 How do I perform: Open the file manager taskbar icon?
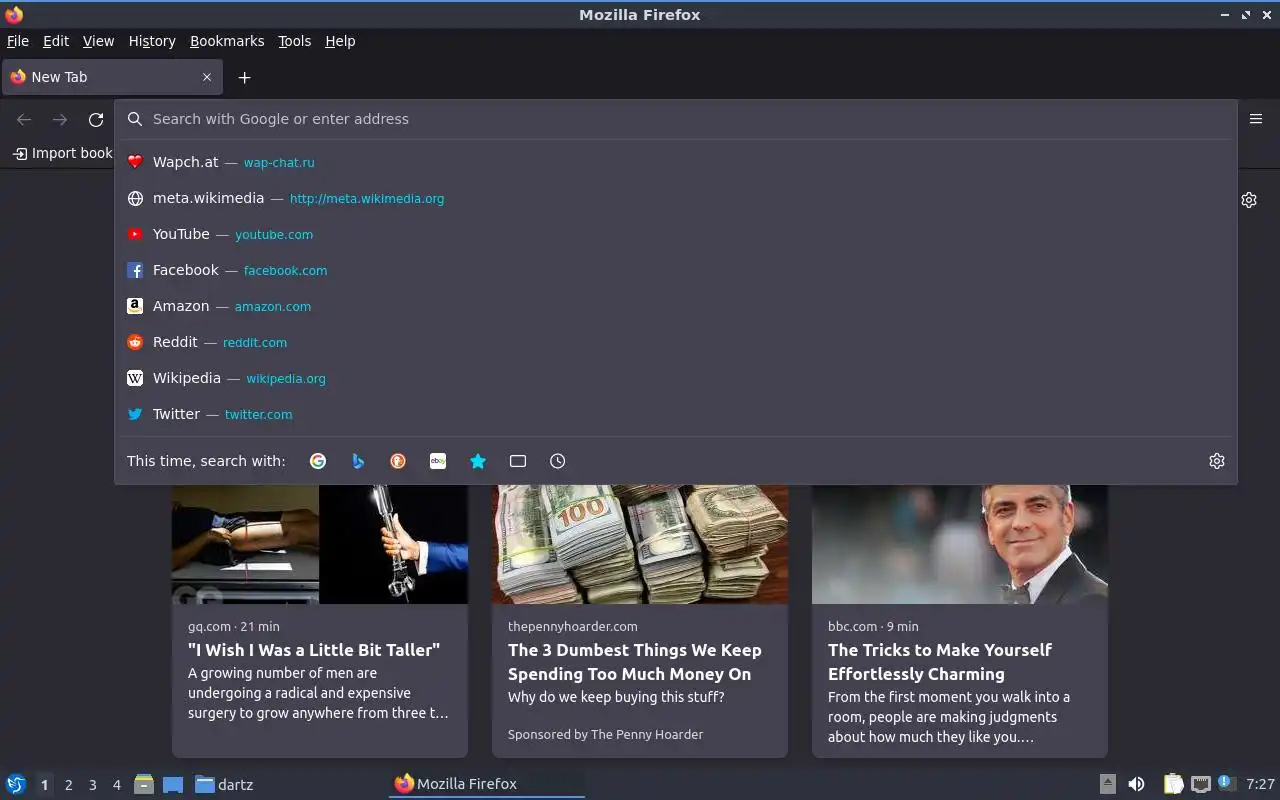pos(144,784)
